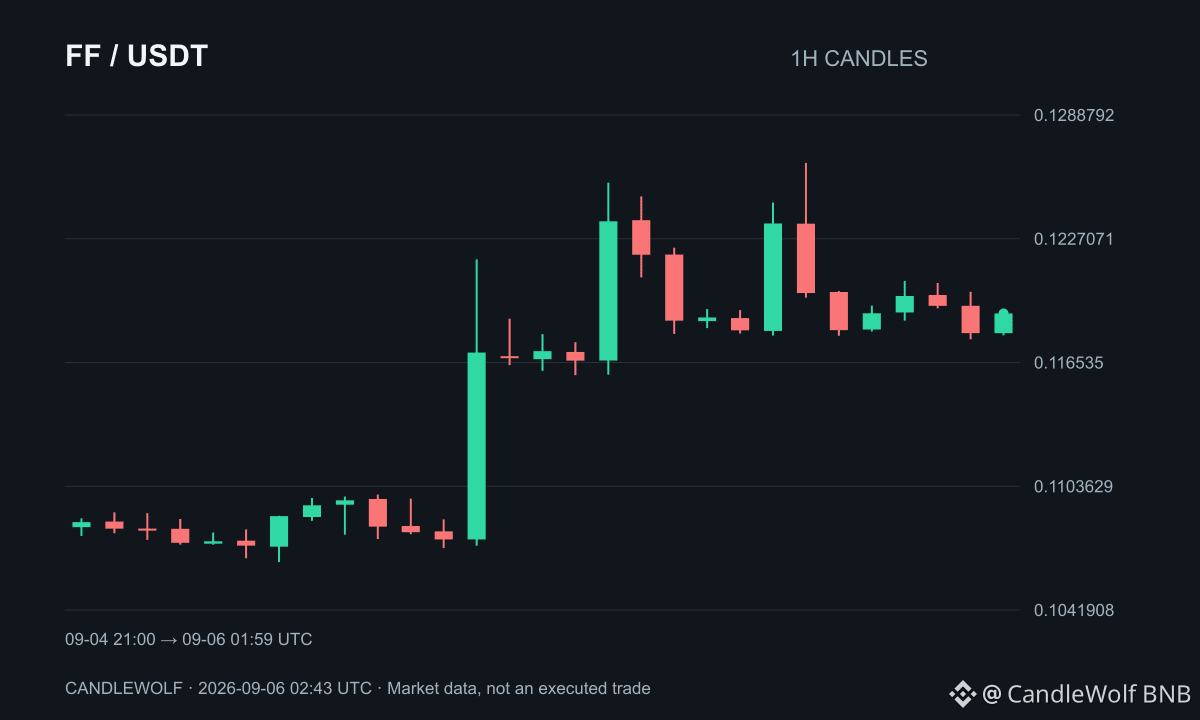Click the @ CandleWolf BNB watermark text
The image size is (1200, 720).
[1086, 693]
